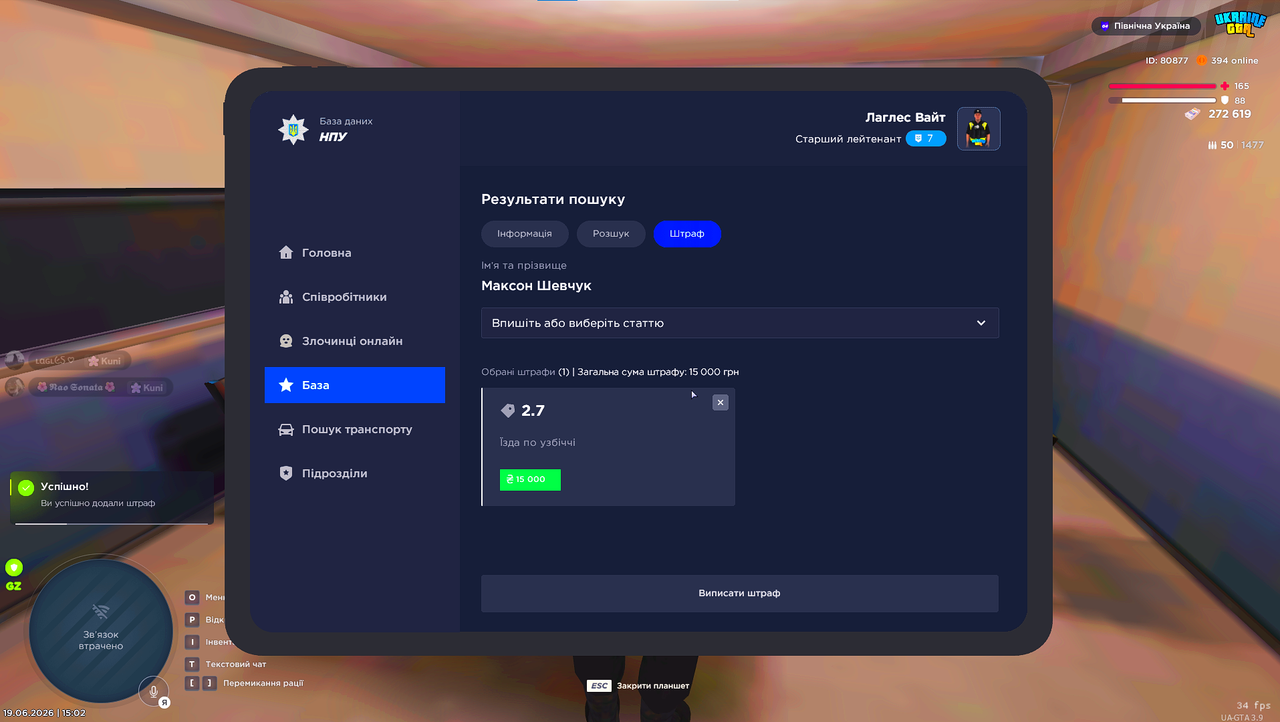Click the microphone icon near the minimap

(154, 690)
